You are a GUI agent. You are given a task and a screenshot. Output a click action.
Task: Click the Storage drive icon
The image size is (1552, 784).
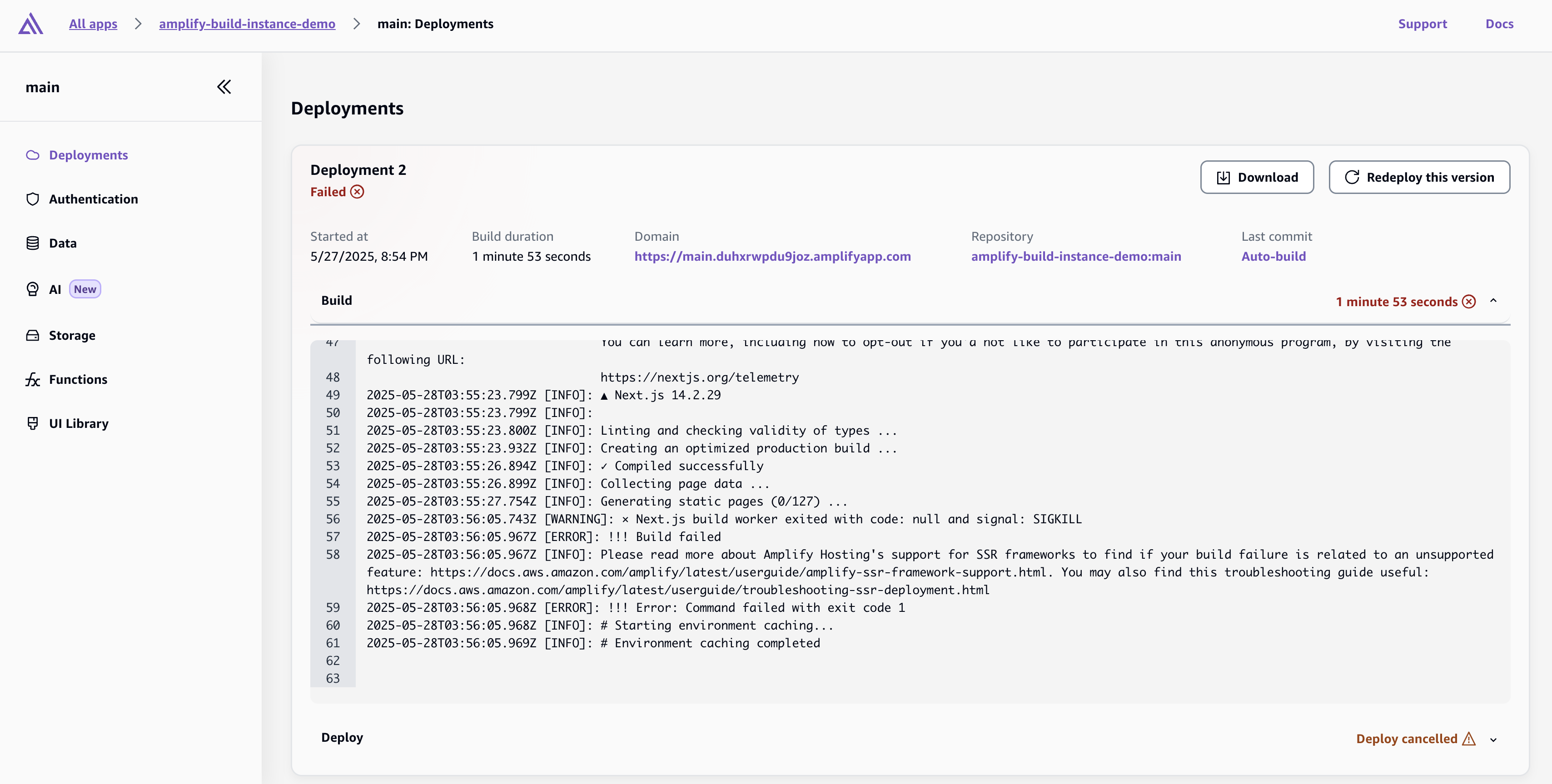33,335
